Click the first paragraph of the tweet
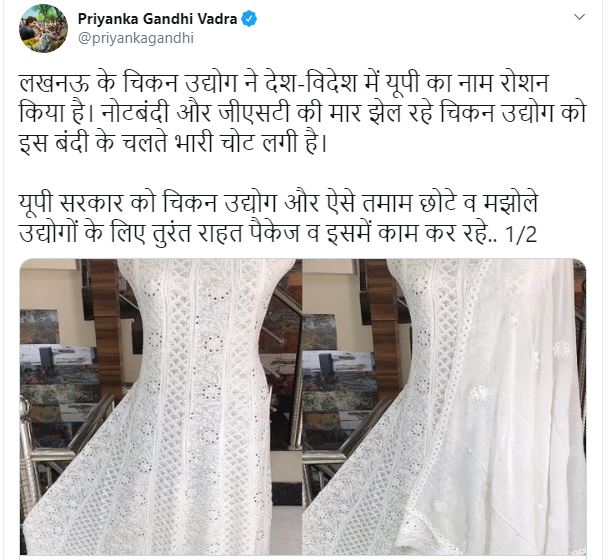This screenshot has width=603, height=560. click(302, 113)
